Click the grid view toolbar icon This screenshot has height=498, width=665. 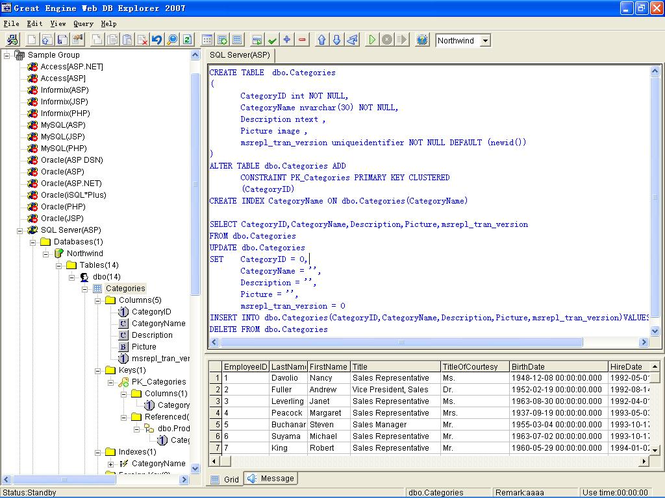coord(207,40)
